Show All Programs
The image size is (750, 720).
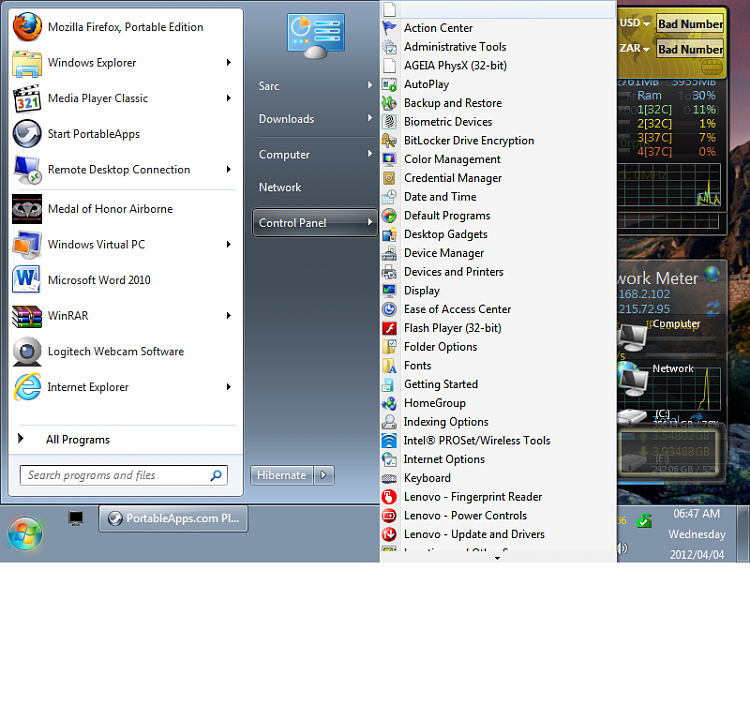click(x=78, y=440)
